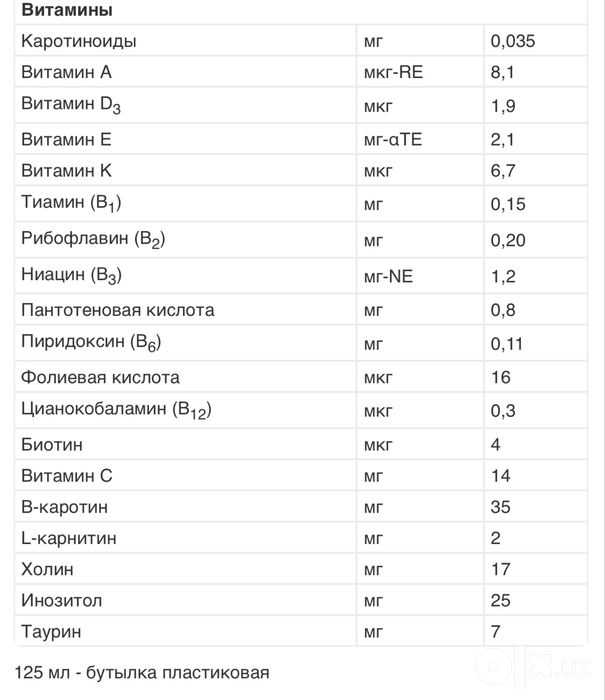Viewport: 605px width, 700px height.
Task: Click the Фолиевая кислота value 16
Action: 501,378
